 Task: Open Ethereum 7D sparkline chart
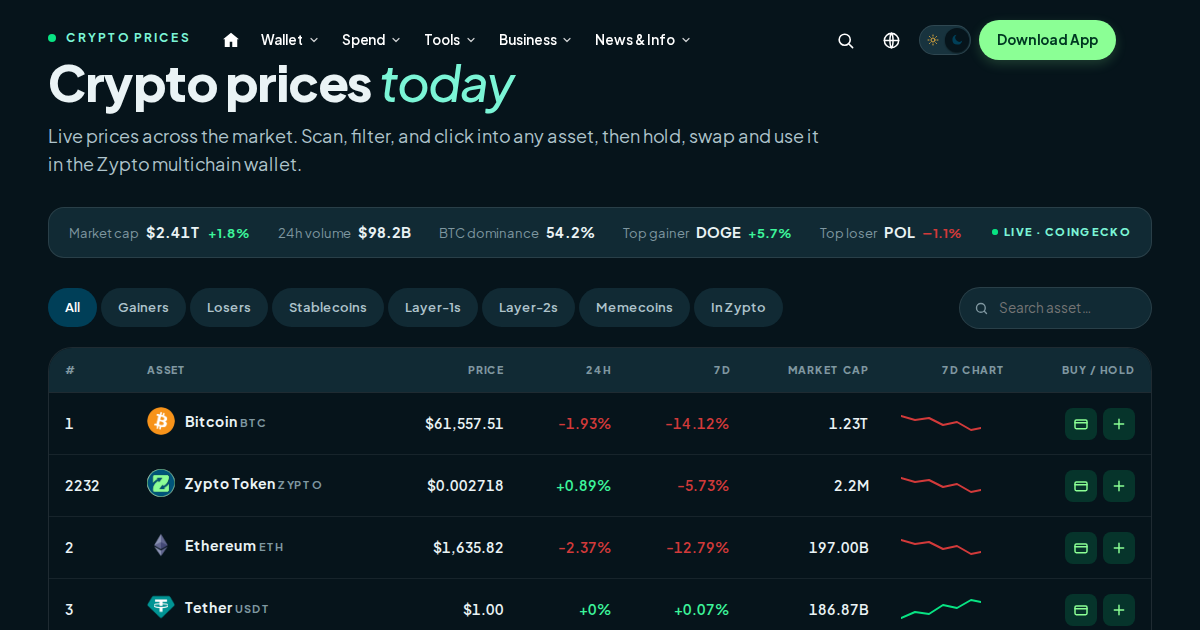point(941,546)
